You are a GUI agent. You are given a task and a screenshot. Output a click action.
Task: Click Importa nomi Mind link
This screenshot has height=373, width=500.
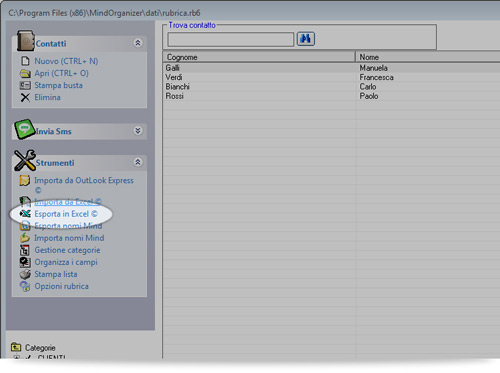tap(69, 238)
